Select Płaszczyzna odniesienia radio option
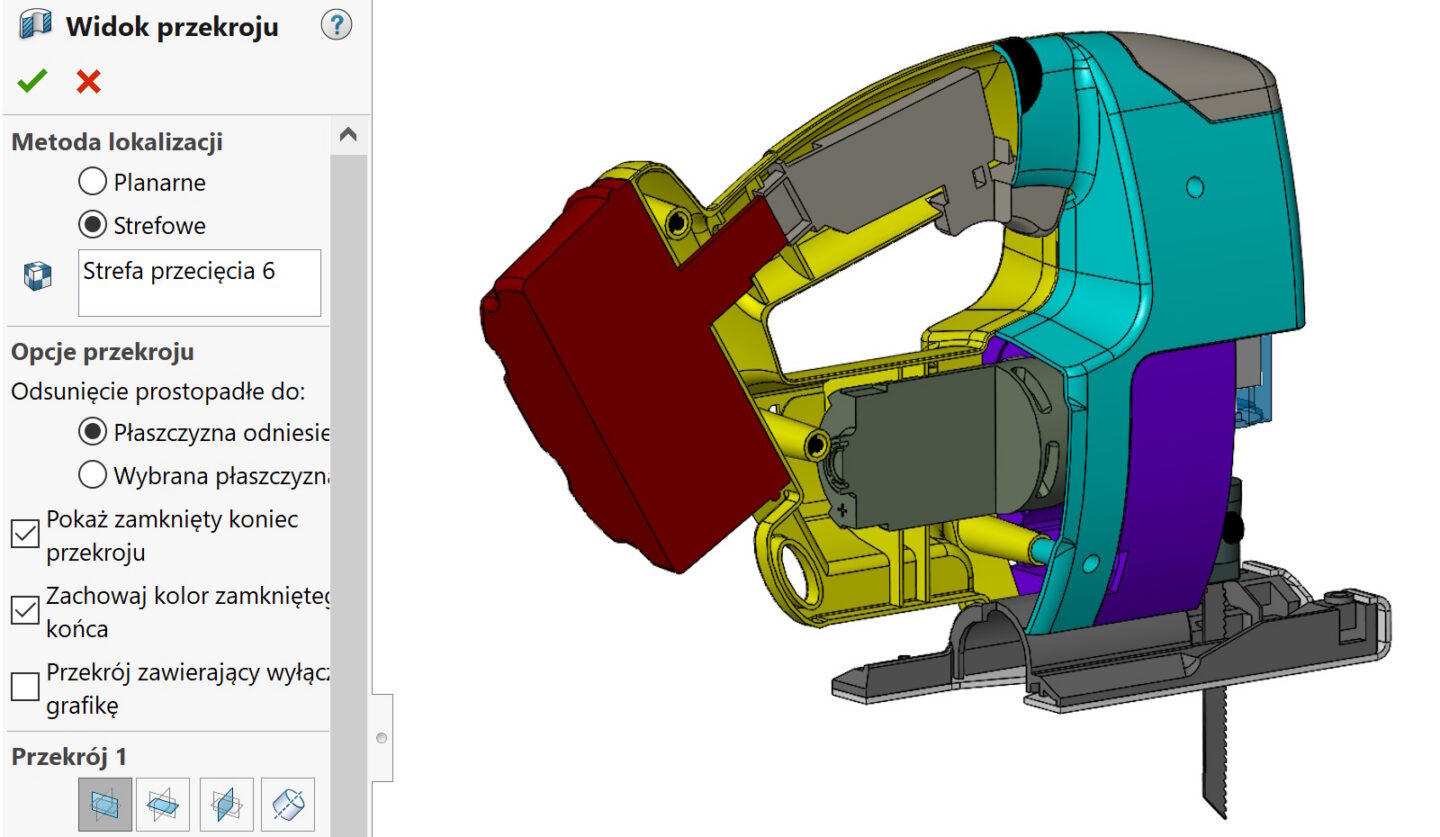This screenshot has width=1440, height=837. pos(92,432)
